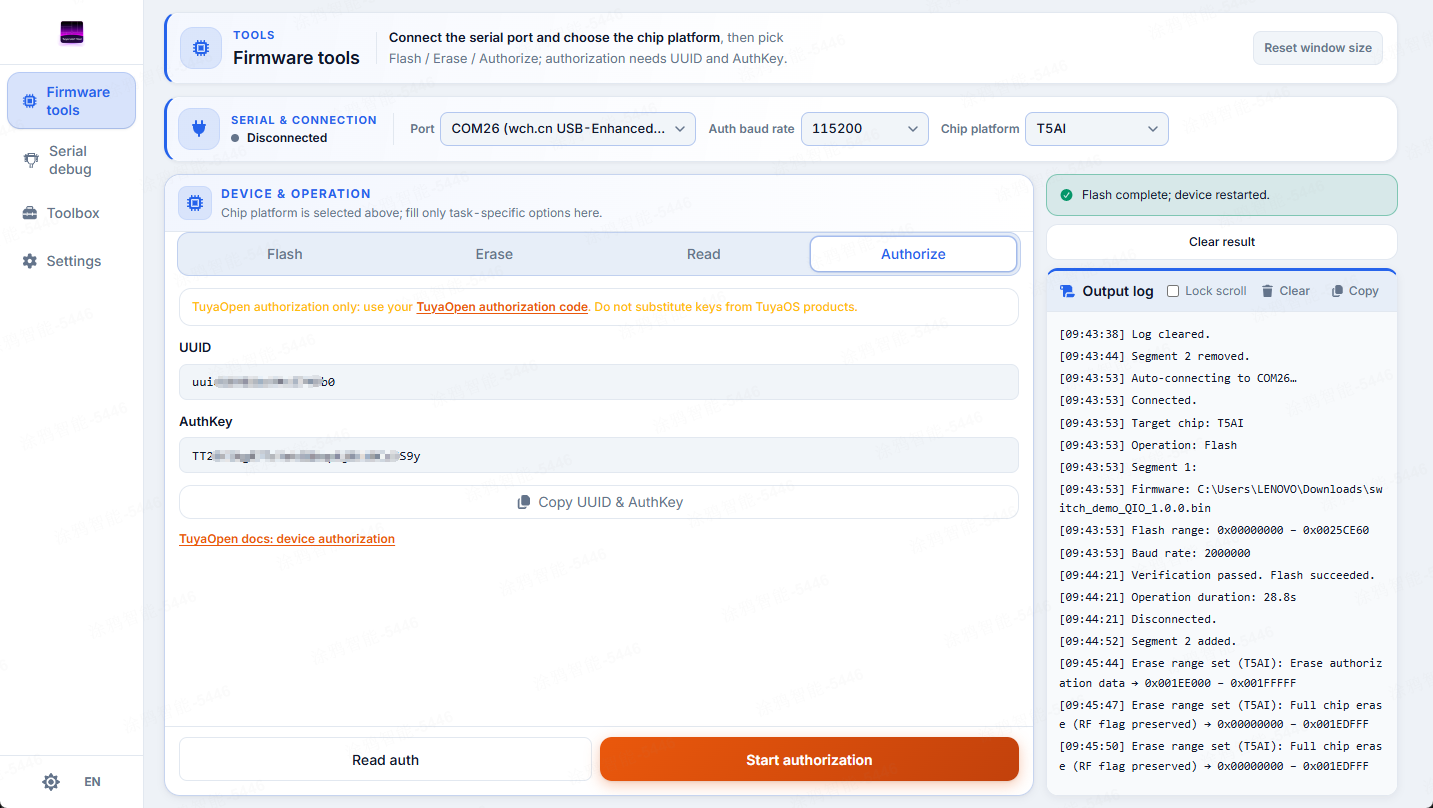This screenshot has width=1433, height=808.
Task: Open the Serial debug page
Action: click(71, 160)
